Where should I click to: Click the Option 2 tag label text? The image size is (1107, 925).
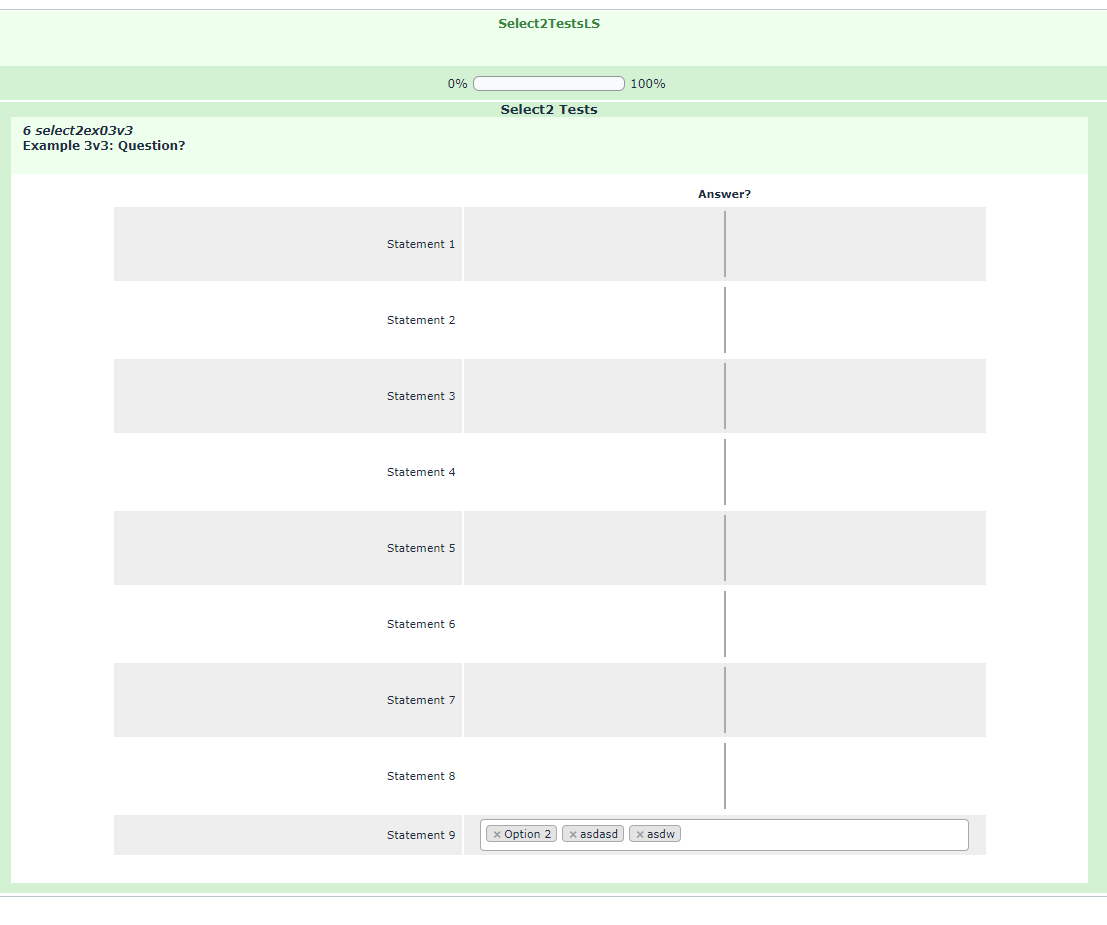coord(528,834)
